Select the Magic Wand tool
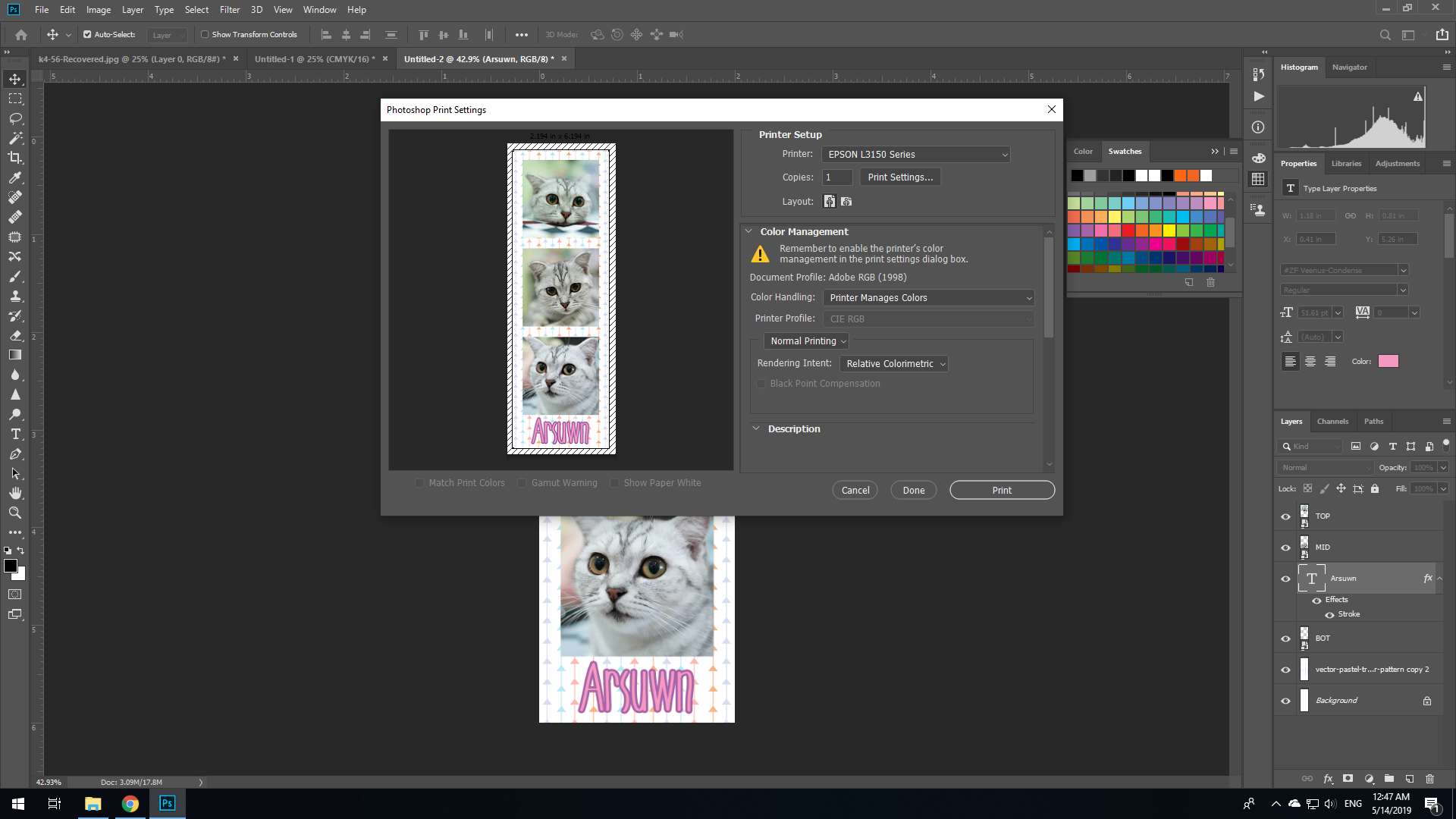This screenshot has width=1456, height=819. click(15, 138)
